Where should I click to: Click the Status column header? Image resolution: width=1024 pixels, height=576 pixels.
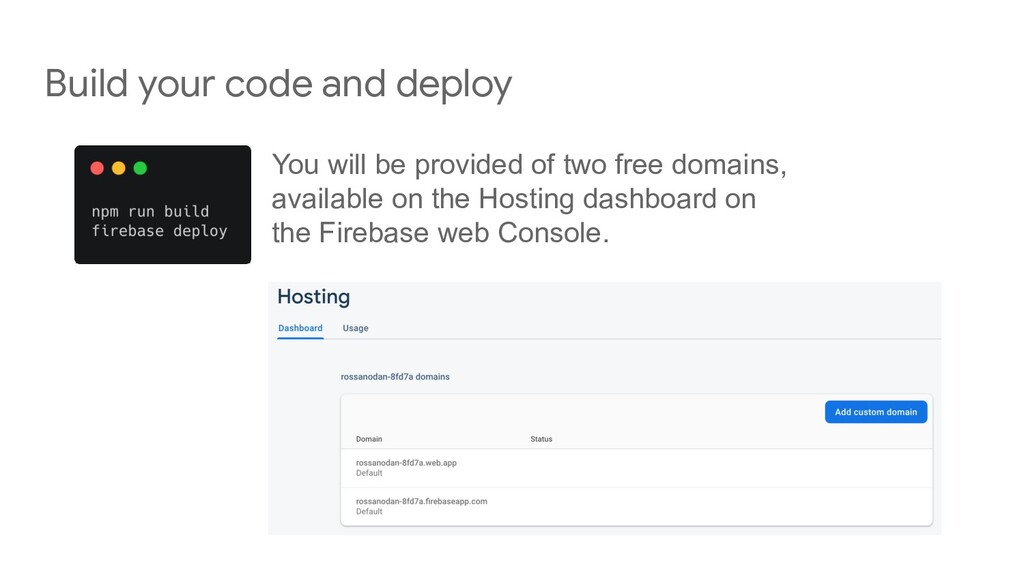(x=541, y=440)
